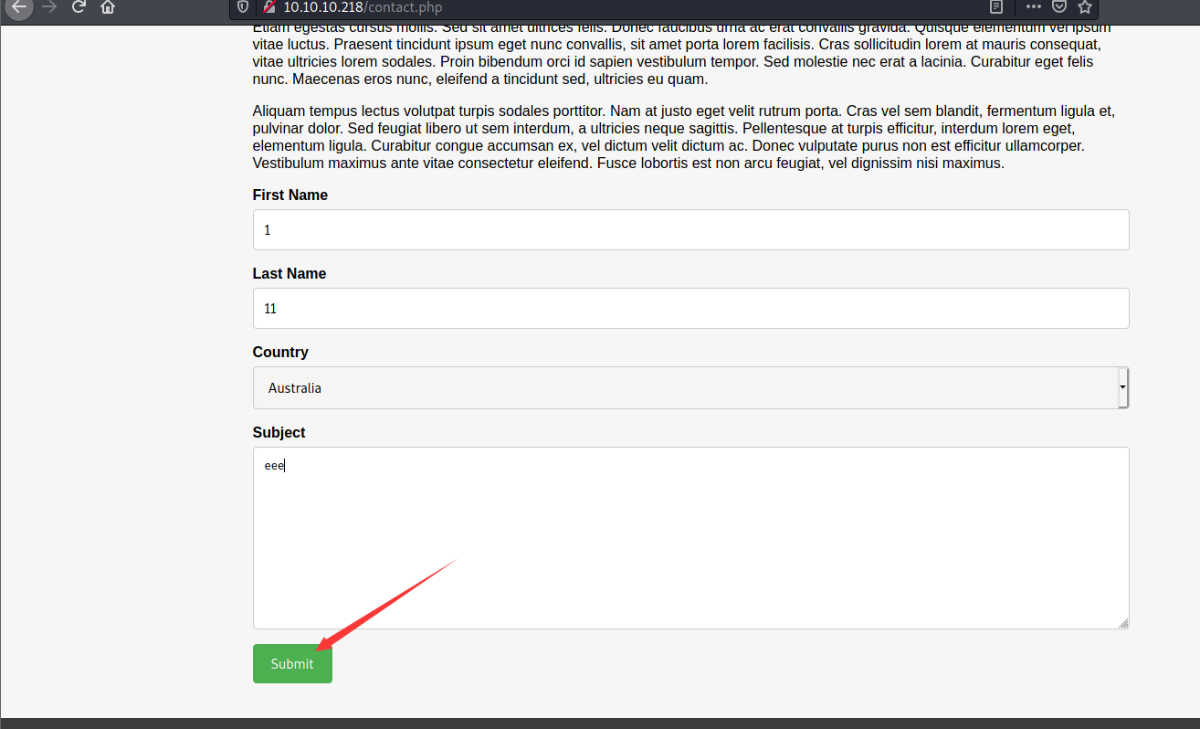Toggle reader view icon in address bar
This screenshot has height=729, width=1200.
point(996,7)
